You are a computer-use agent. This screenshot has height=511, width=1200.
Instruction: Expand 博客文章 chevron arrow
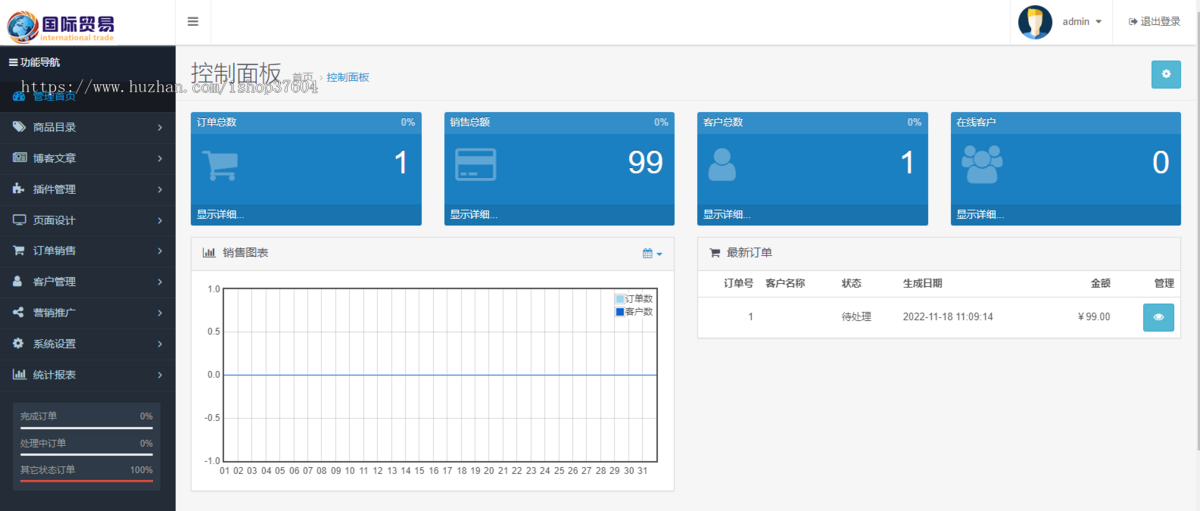160,158
